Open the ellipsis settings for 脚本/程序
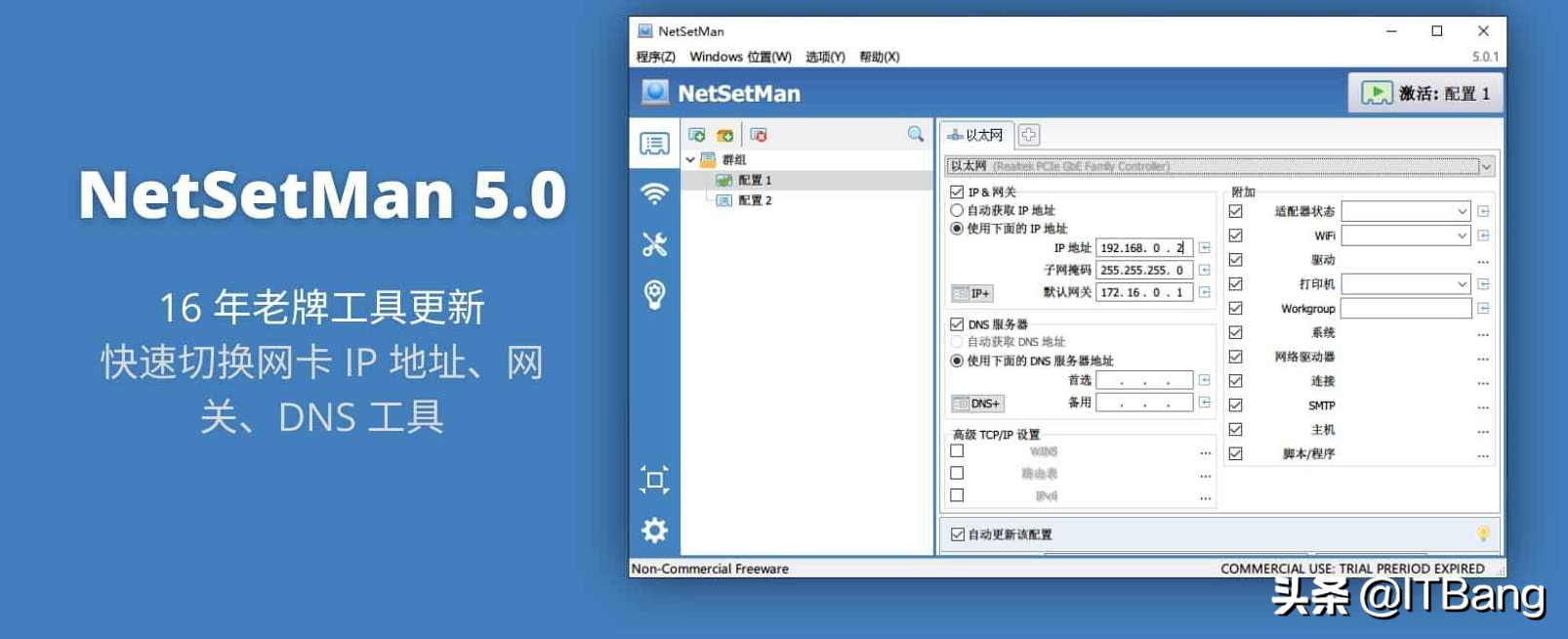 point(1483,456)
